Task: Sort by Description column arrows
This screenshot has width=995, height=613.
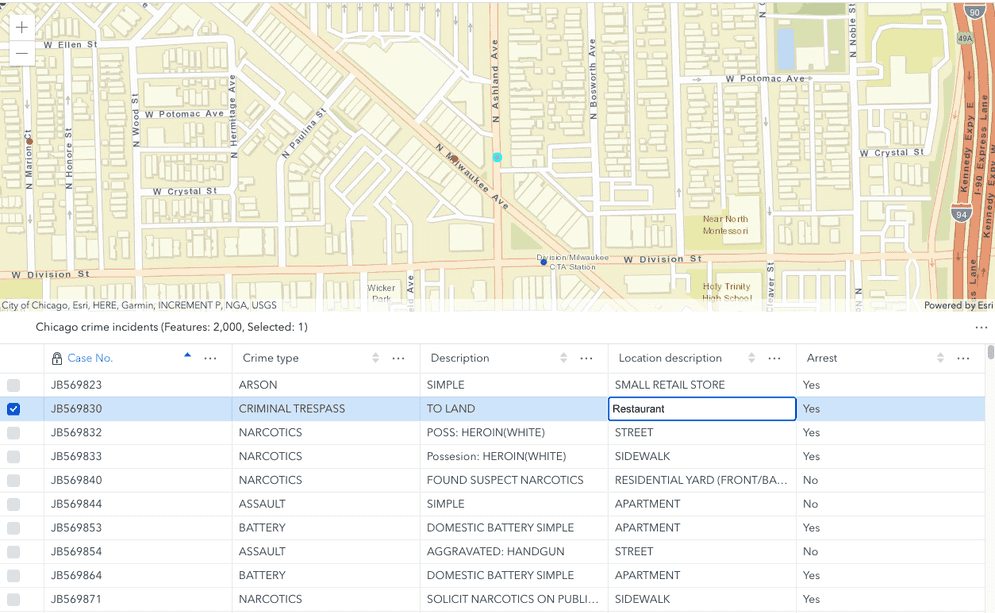Action: [564, 358]
